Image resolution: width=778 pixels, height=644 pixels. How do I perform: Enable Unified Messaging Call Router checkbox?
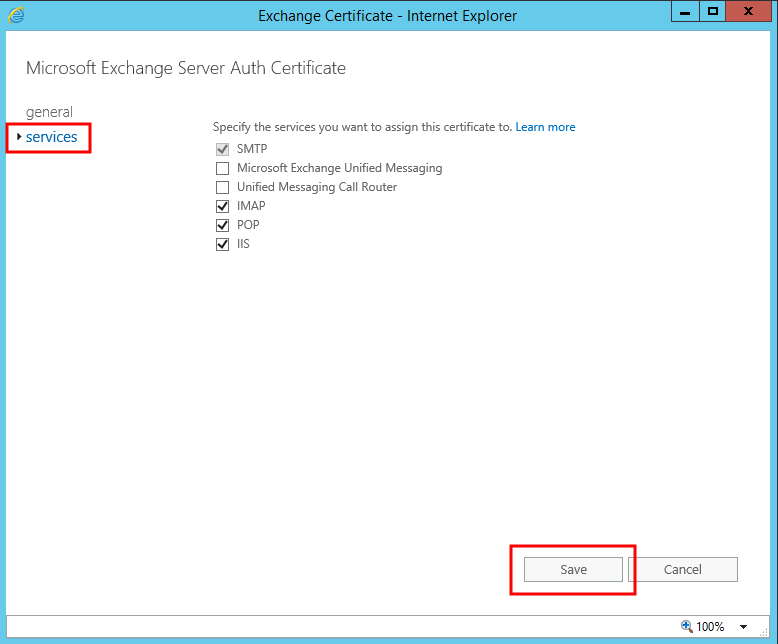222,187
